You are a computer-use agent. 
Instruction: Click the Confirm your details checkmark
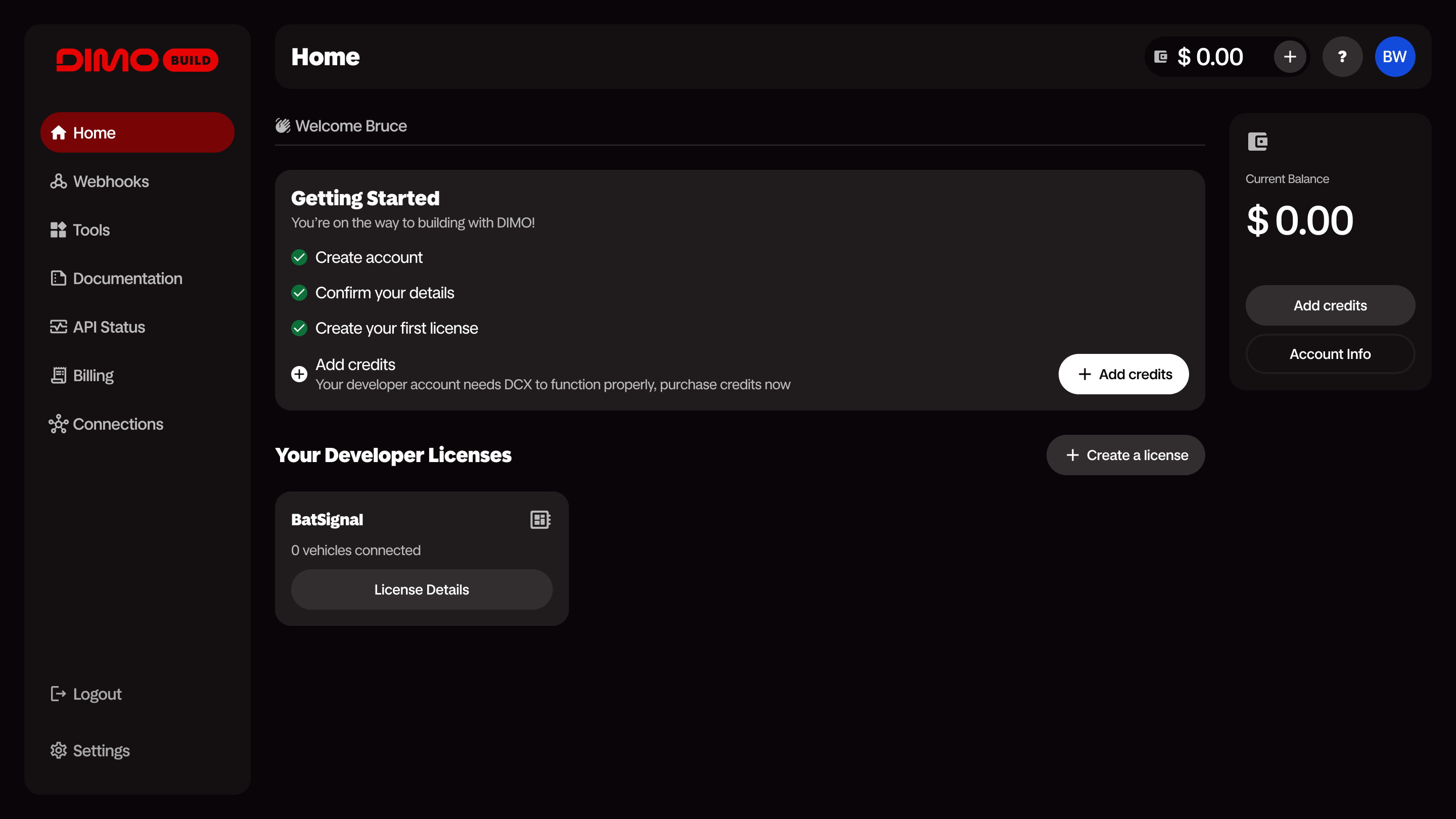[299, 293]
